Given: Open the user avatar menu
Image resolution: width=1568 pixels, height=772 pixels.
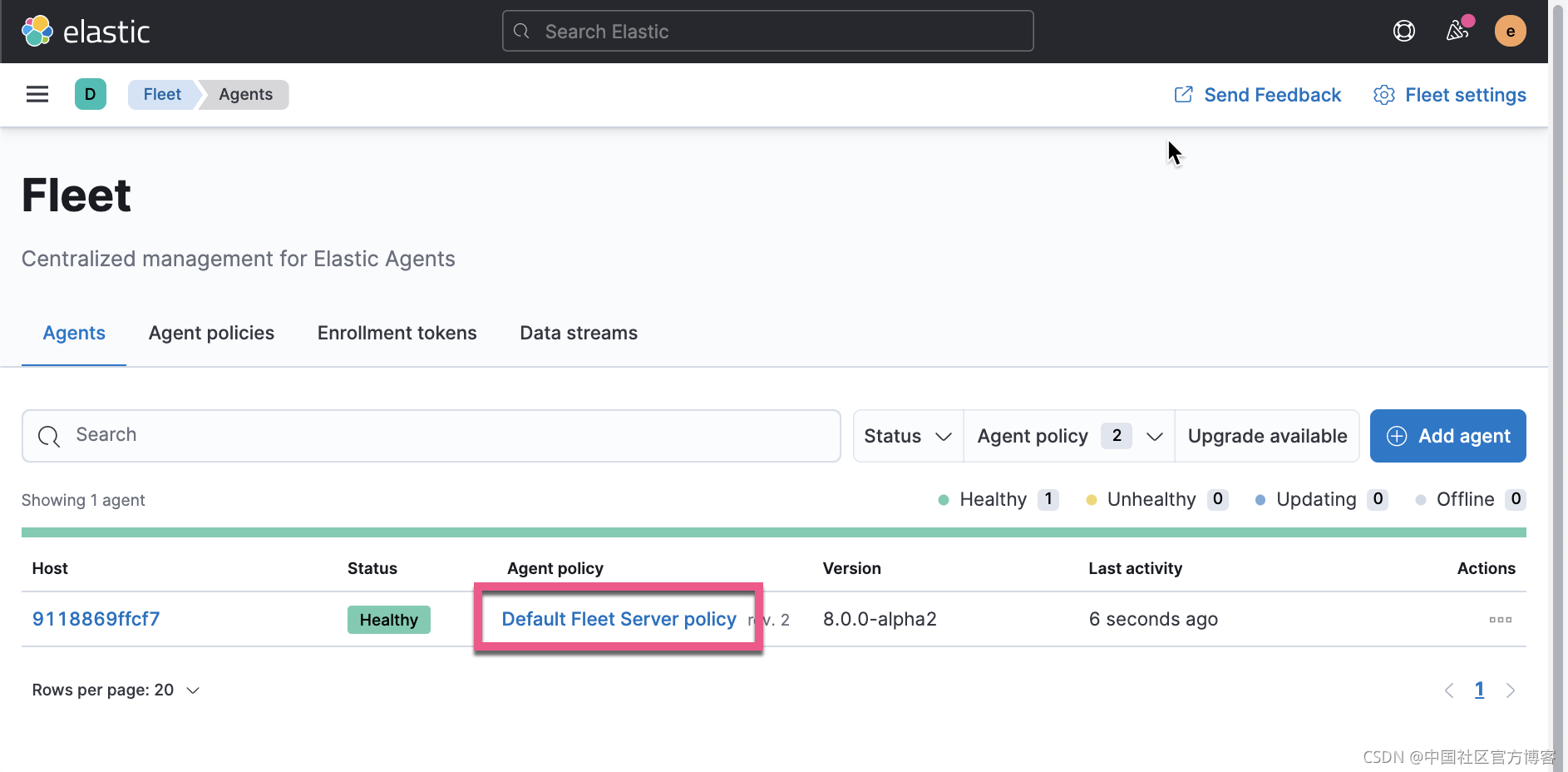Looking at the screenshot, I should pyautogui.click(x=1510, y=32).
